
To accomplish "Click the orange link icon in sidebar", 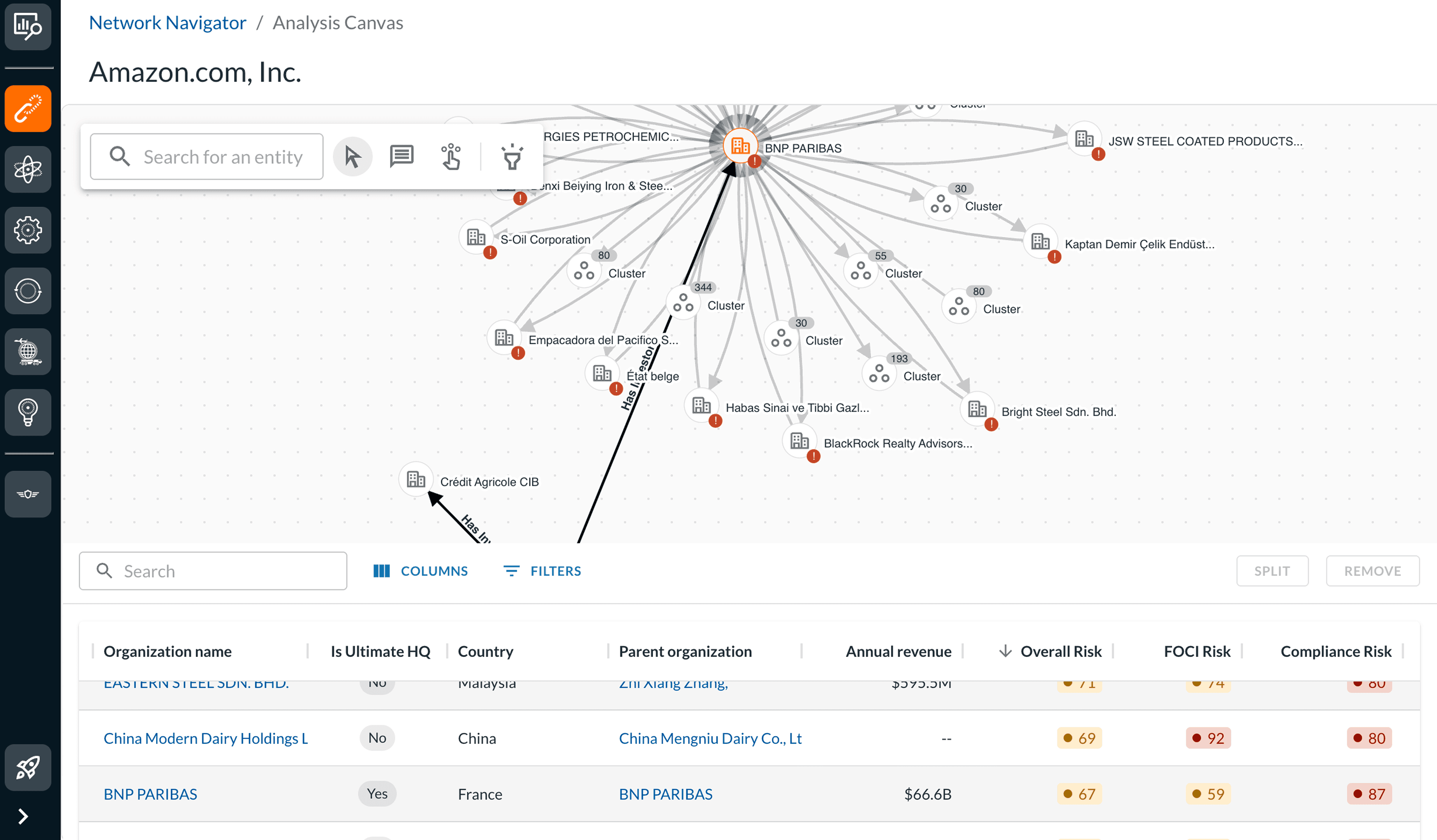I will (x=28, y=109).
